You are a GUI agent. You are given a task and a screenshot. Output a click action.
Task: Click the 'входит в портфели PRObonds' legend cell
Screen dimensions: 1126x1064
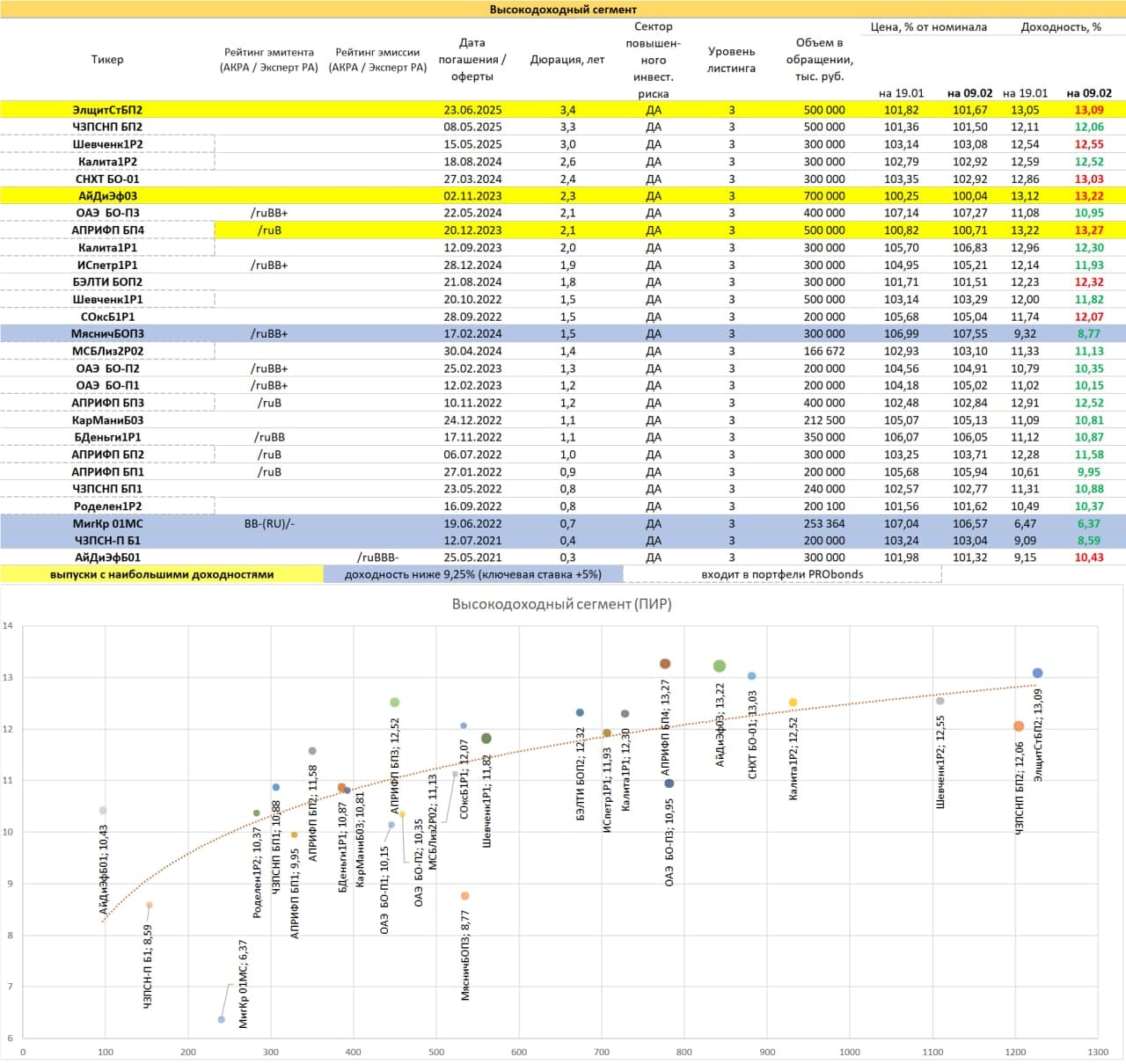click(x=781, y=574)
